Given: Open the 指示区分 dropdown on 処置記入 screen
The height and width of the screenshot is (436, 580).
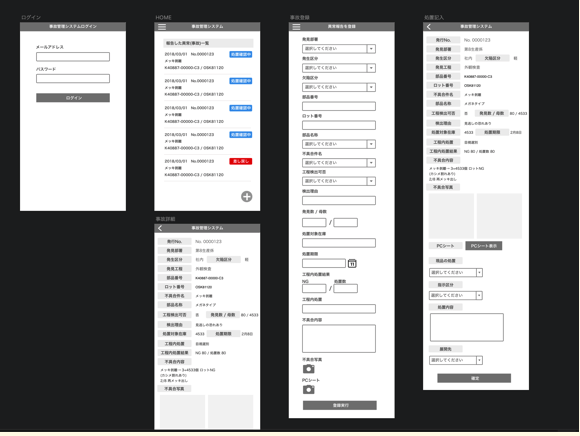Looking at the screenshot, I should coord(456,295).
